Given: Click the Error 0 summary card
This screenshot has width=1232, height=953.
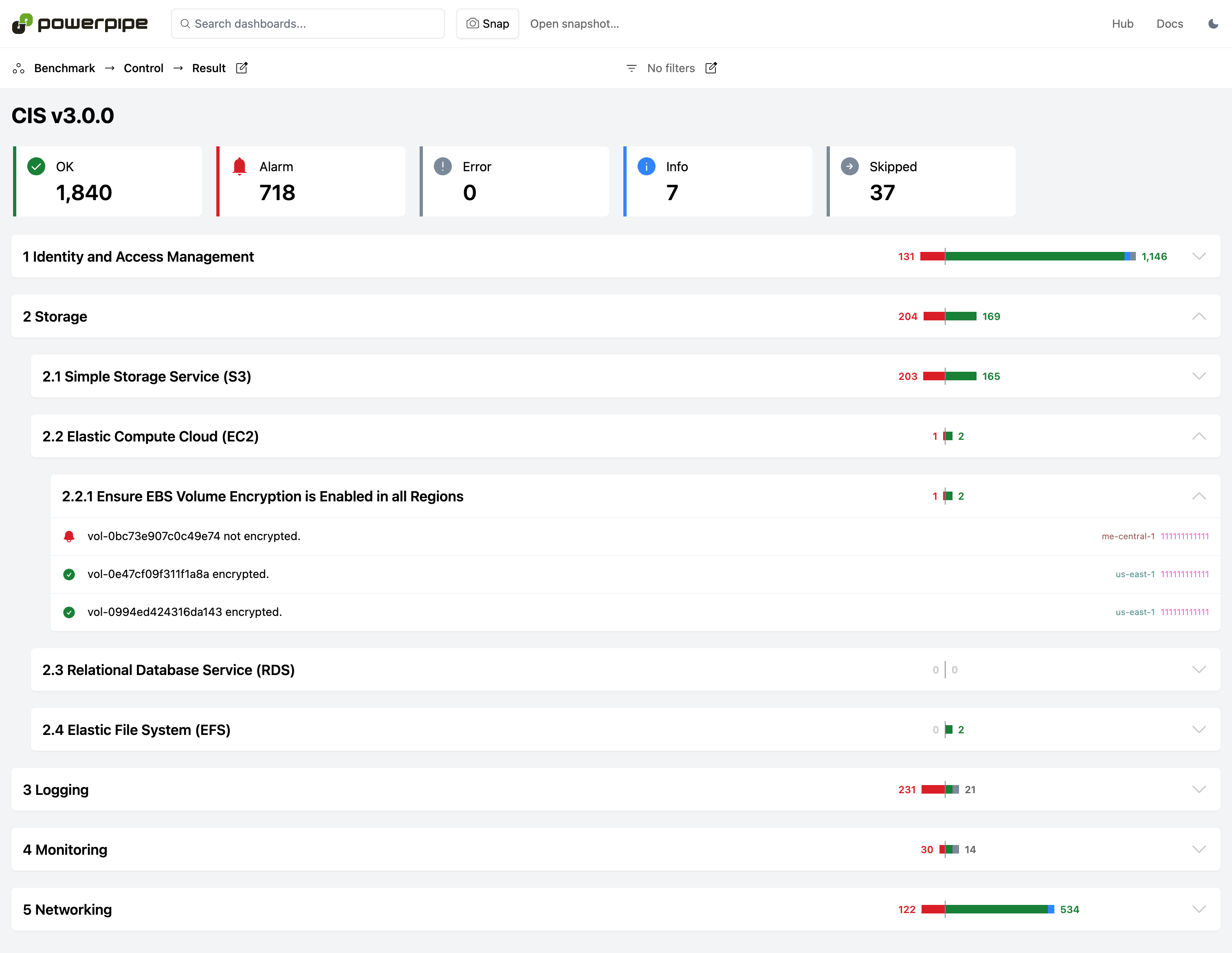Looking at the screenshot, I should click(x=515, y=181).
